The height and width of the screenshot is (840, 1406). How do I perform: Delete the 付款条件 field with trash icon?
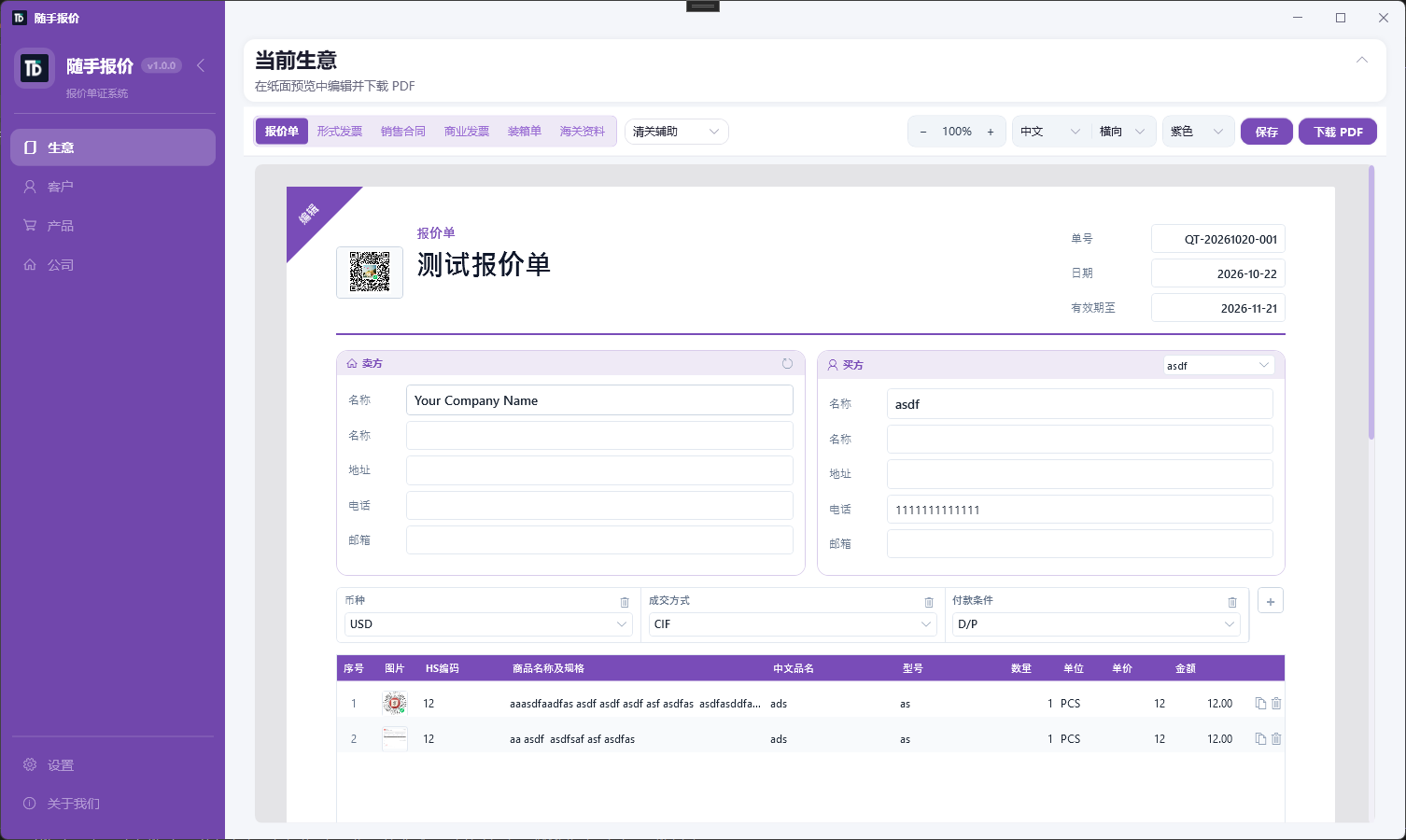click(1232, 602)
